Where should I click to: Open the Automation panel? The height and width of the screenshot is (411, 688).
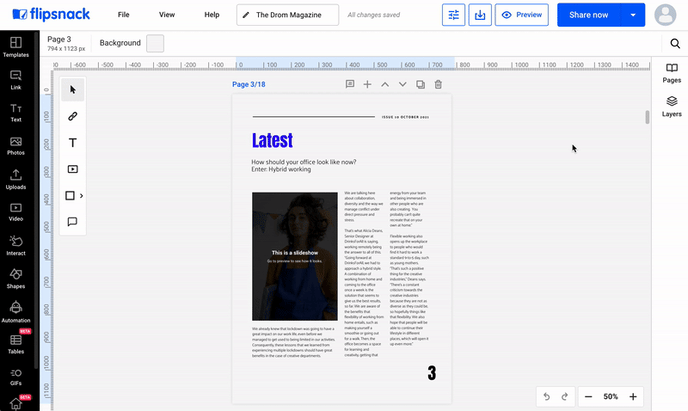tap(16, 312)
